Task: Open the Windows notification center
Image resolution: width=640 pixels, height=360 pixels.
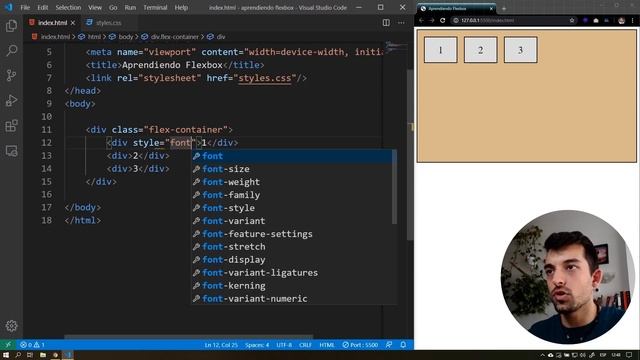Action: 629,355
